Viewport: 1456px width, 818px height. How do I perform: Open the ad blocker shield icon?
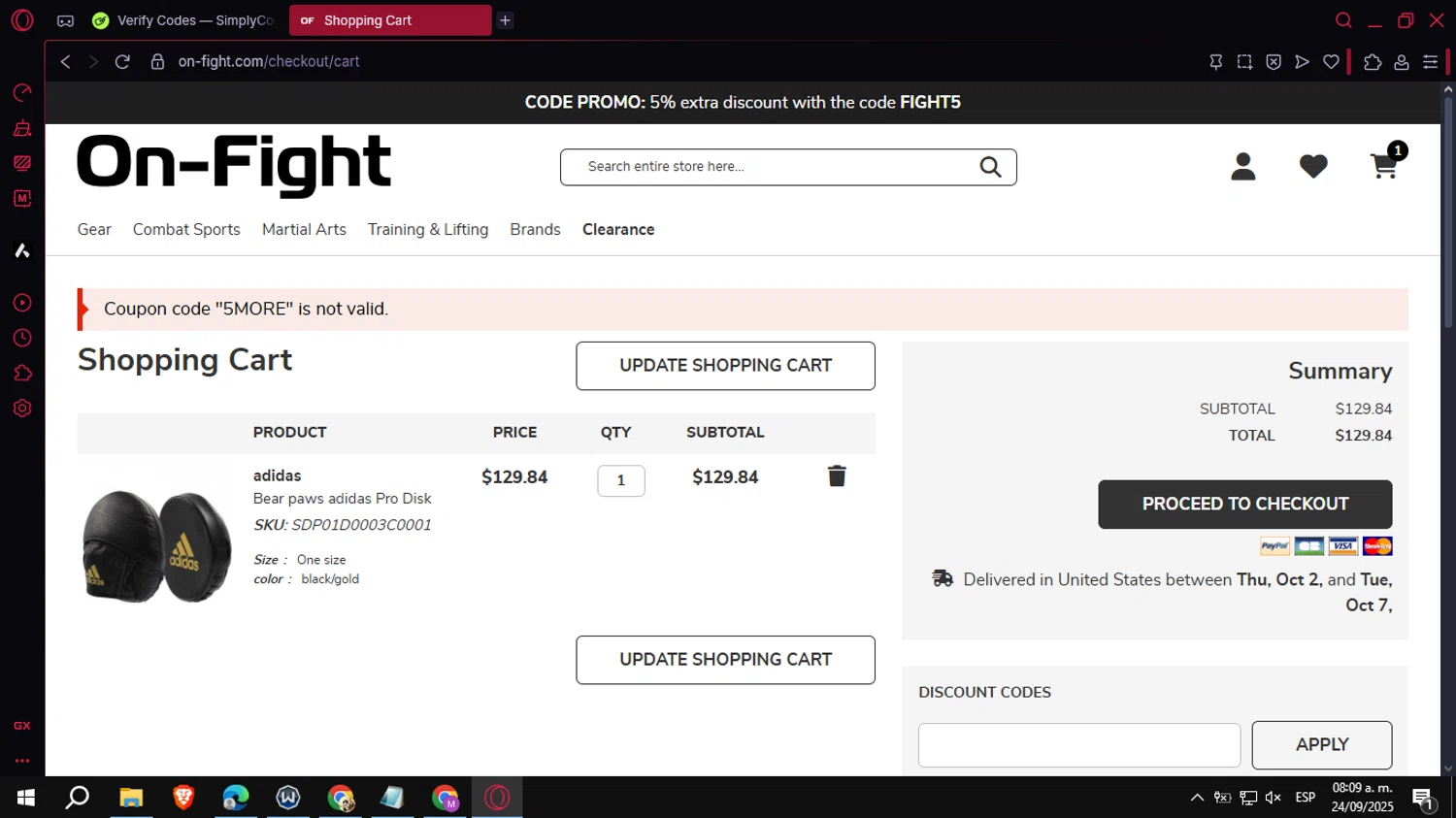1274,61
